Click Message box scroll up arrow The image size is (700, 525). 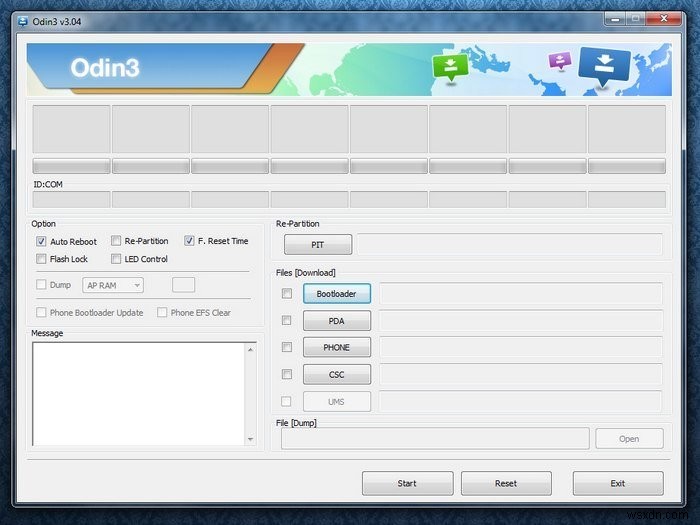250,350
